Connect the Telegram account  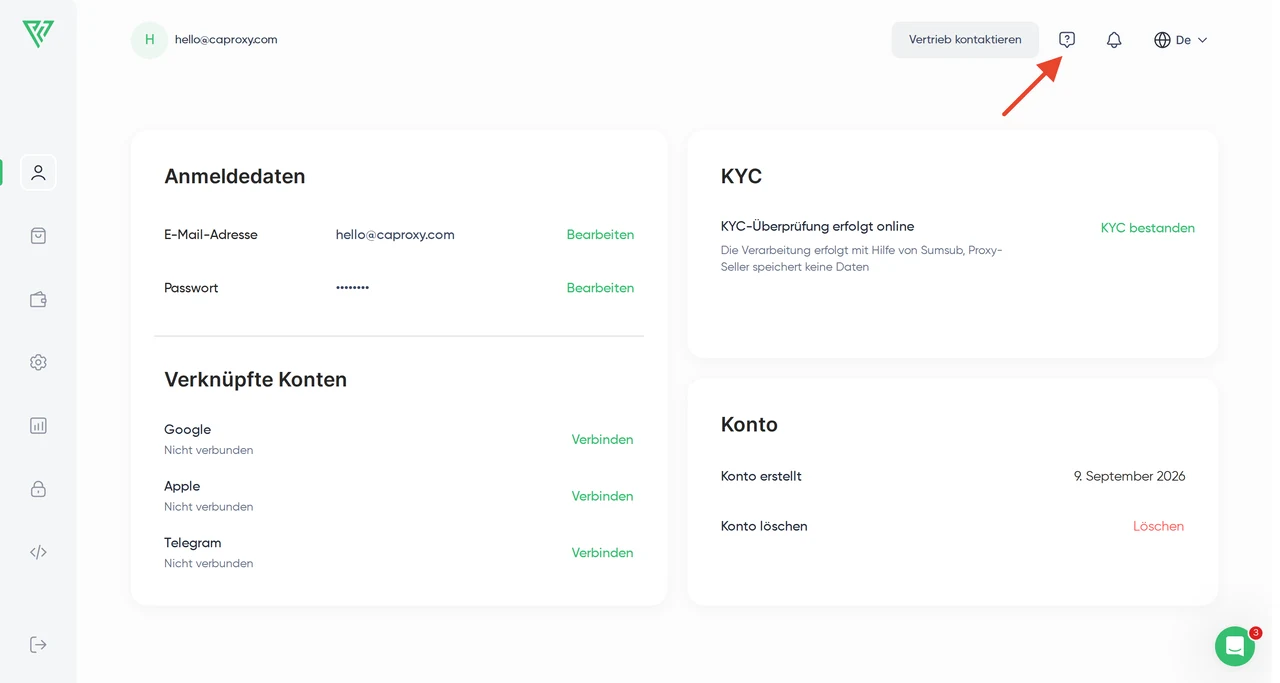pyautogui.click(x=602, y=553)
